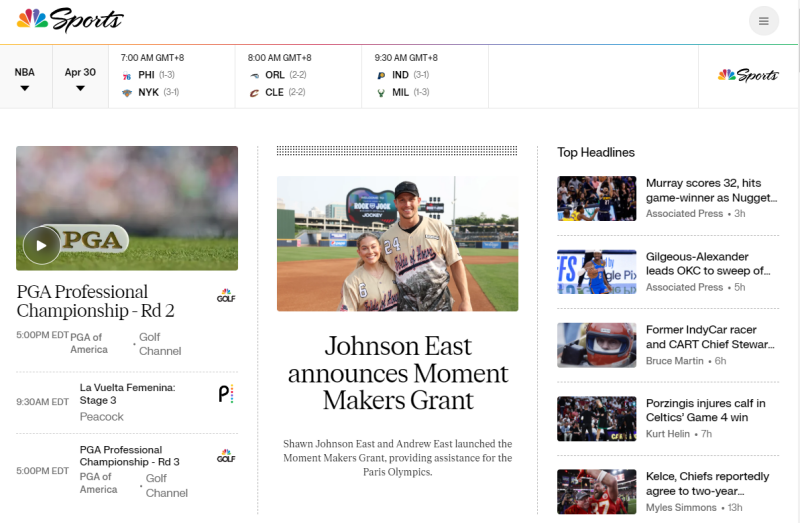This screenshot has width=800, height=523.
Task: Read Johnson East announces Moment Makers Grant
Action: (x=397, y=373)
